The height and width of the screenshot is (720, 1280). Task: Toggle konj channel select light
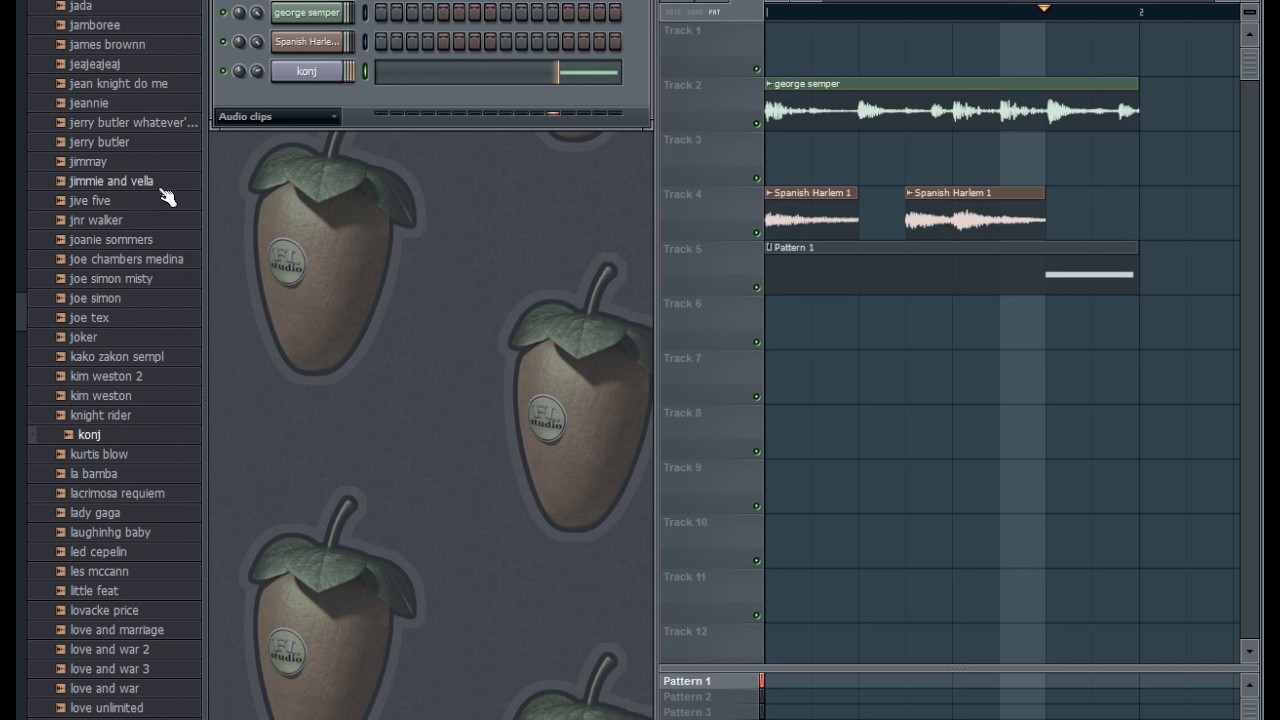tap(365, 71)
